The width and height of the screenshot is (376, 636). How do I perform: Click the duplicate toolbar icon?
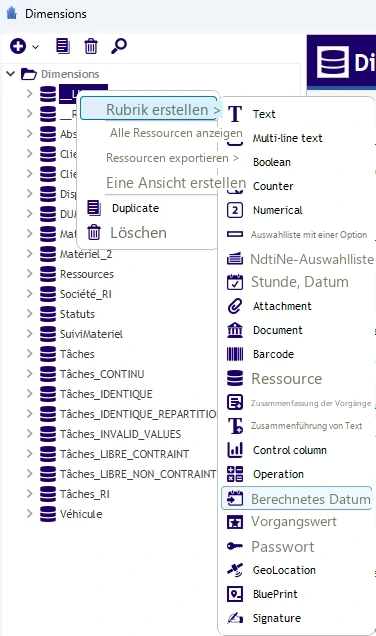coord(62,46)
